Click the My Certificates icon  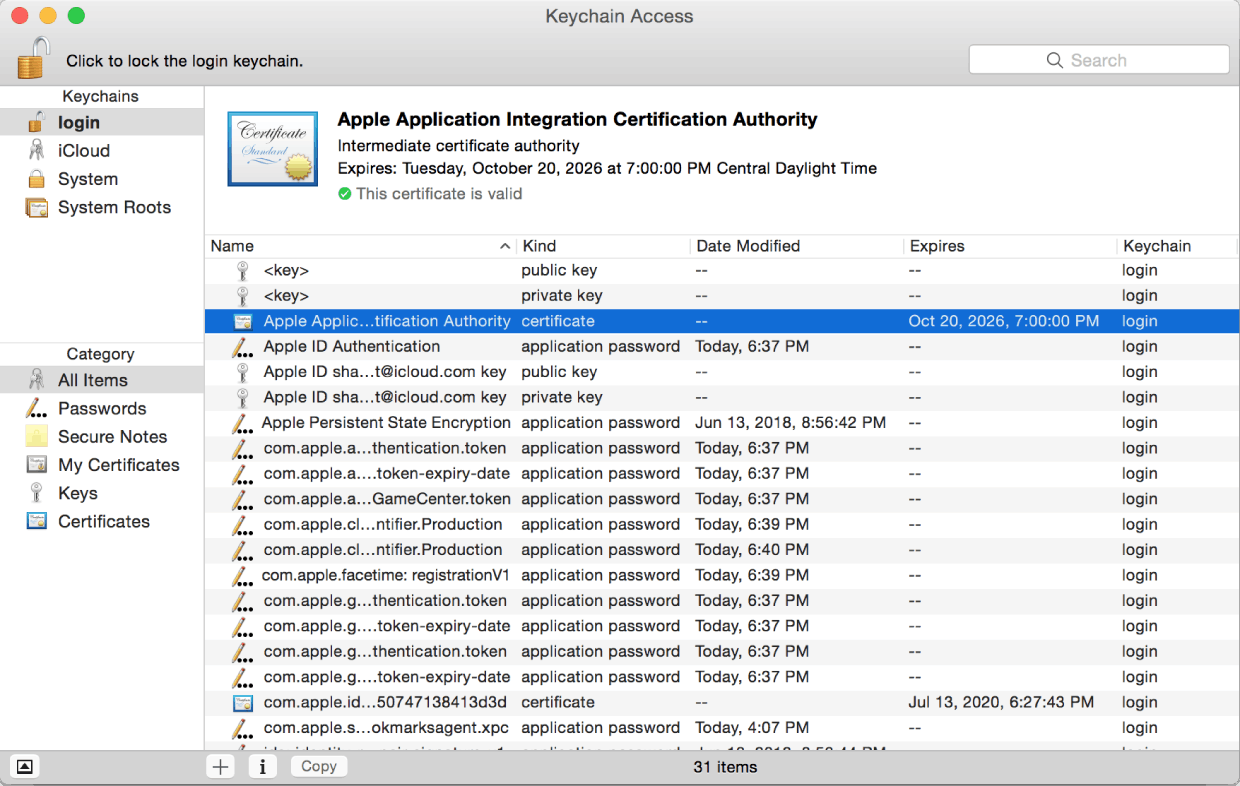[x=37, y=465]
